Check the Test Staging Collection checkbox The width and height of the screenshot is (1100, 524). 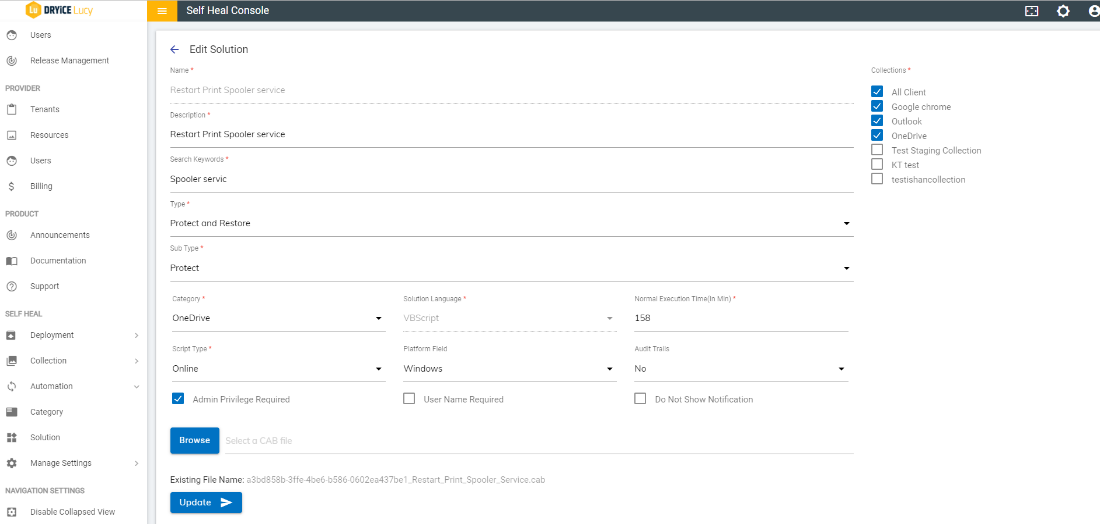coord(877,150)
